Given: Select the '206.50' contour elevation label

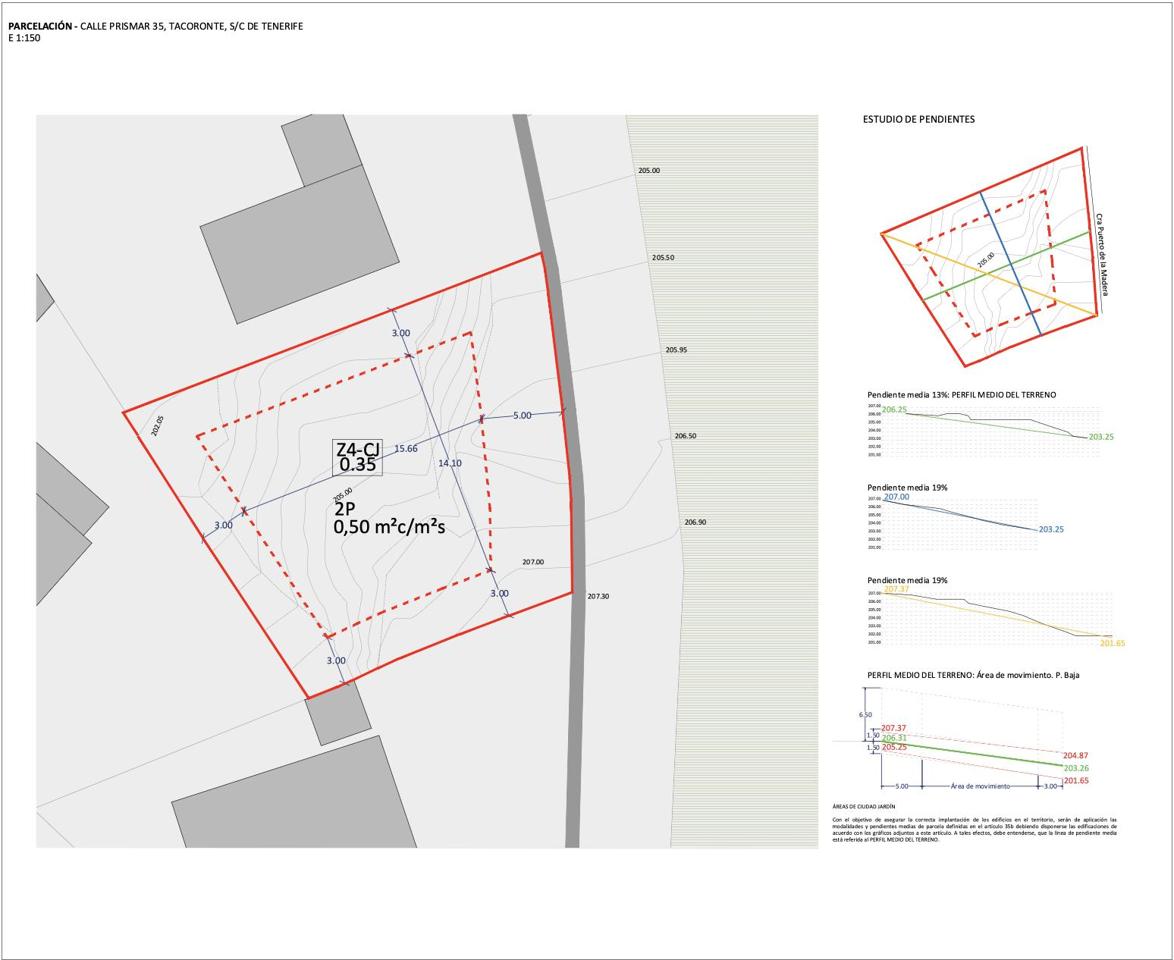Looking at the screenshot, I should pyautogui.click(x=685, y=436).
